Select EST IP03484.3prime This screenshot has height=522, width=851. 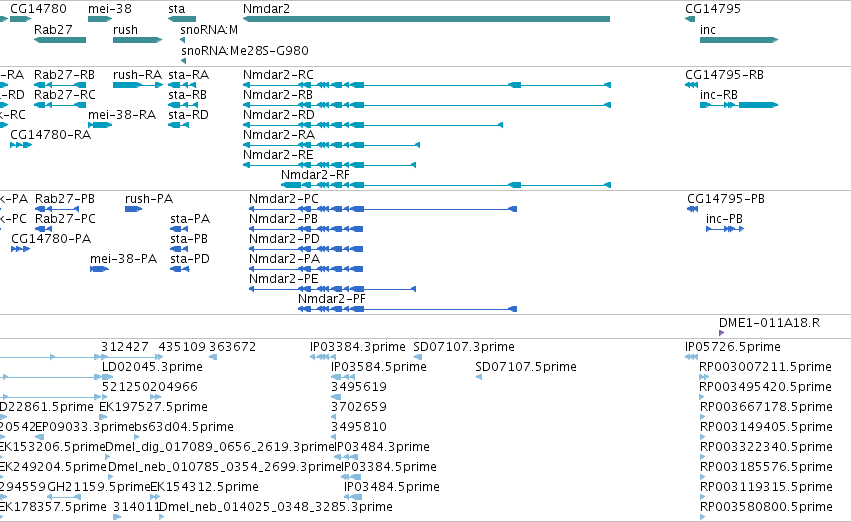(x=382, y=447)
